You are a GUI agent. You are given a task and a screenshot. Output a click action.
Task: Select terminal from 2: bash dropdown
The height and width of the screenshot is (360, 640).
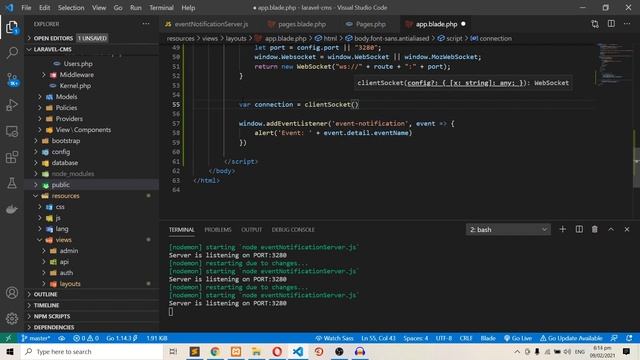click(508, 229)
